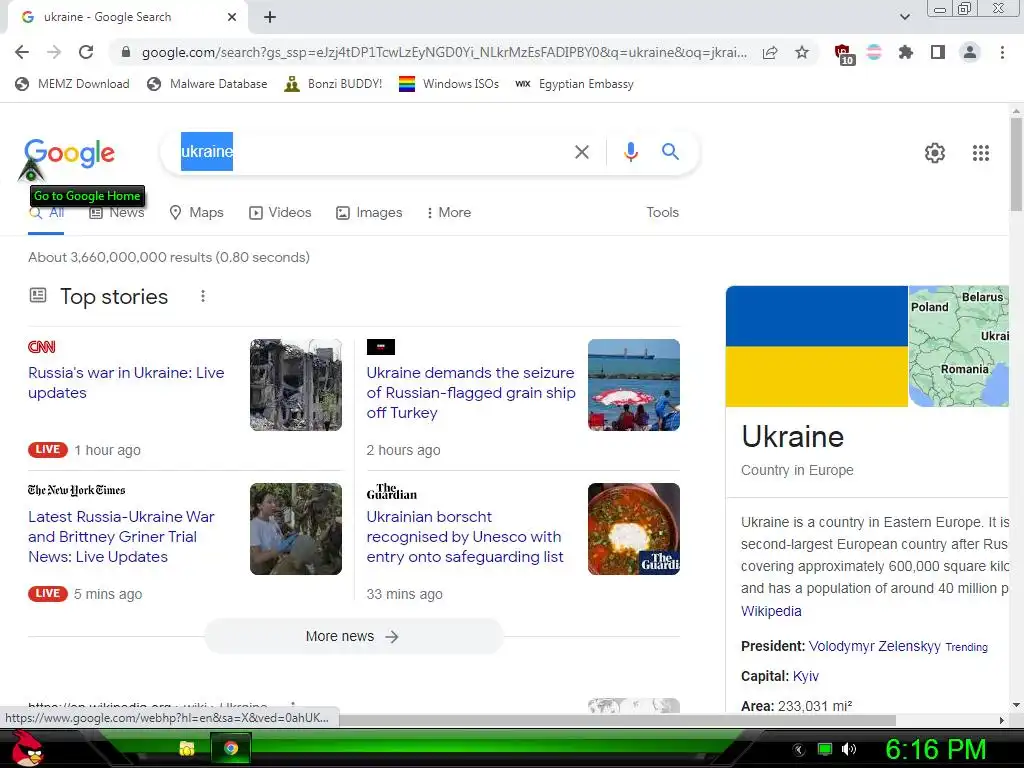
Task: Click the destroyed building story thumbnail
Action: (296, 385)
